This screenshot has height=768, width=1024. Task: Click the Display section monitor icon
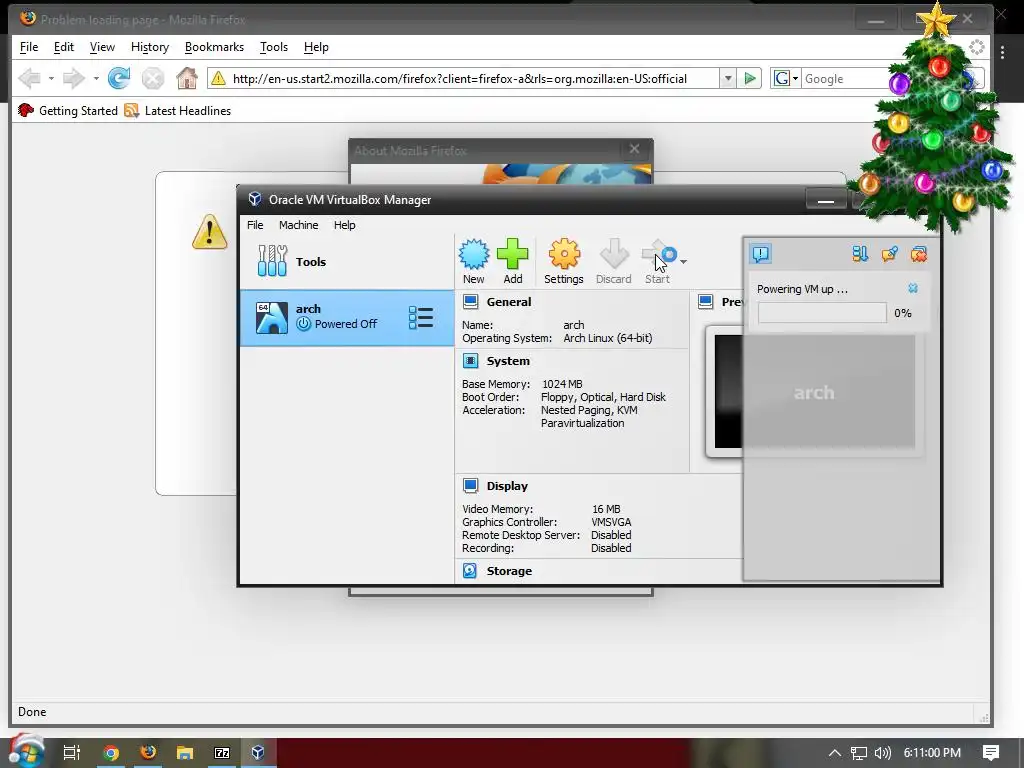click(x=470, y=486)
